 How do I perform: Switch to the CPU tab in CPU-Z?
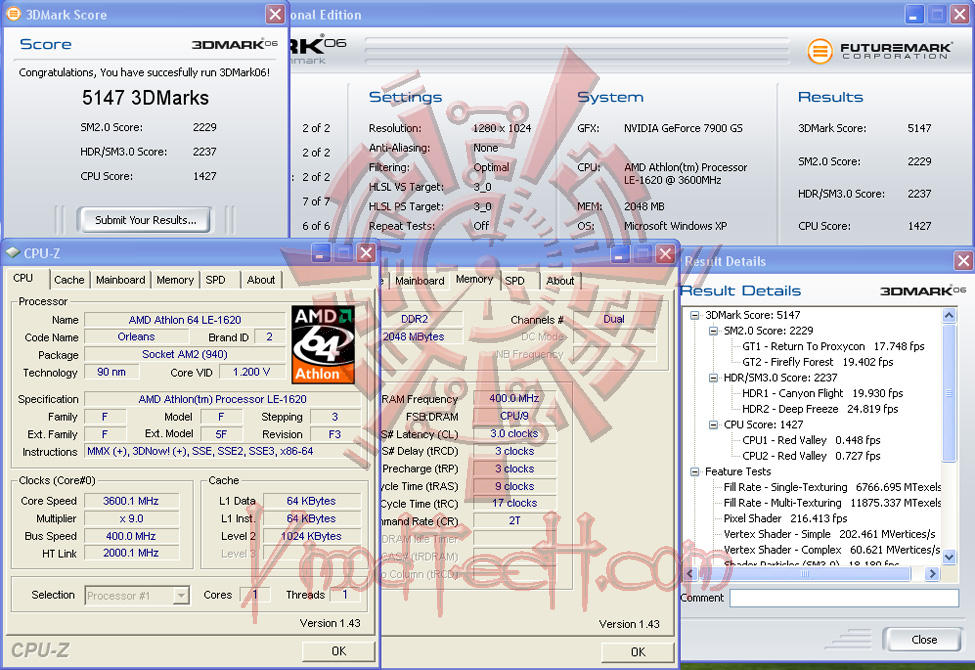(23, 278)
